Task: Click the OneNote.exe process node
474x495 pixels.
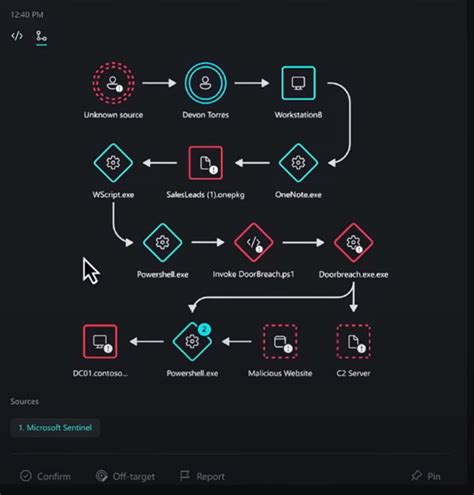Action: tap(298, 163)
